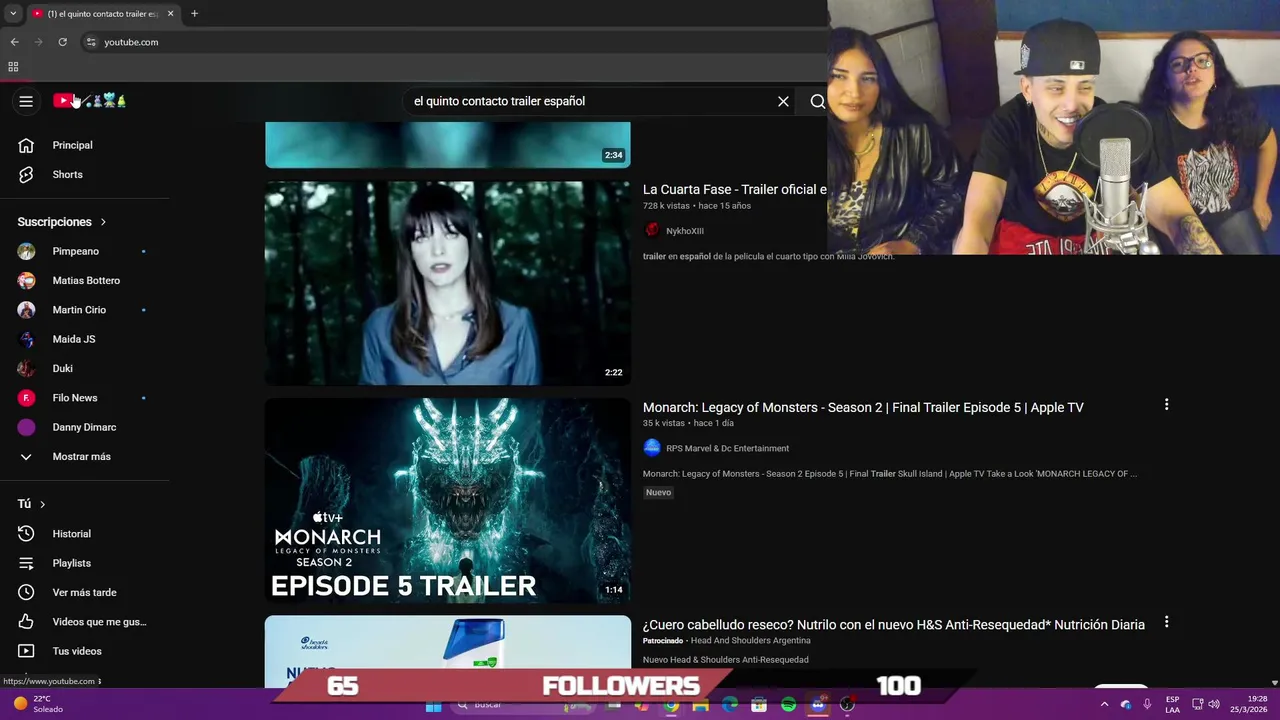Open more options for the Monarch video
Image resolution: width=1280 pixels, height=720 pixels.
(1166, 405)
